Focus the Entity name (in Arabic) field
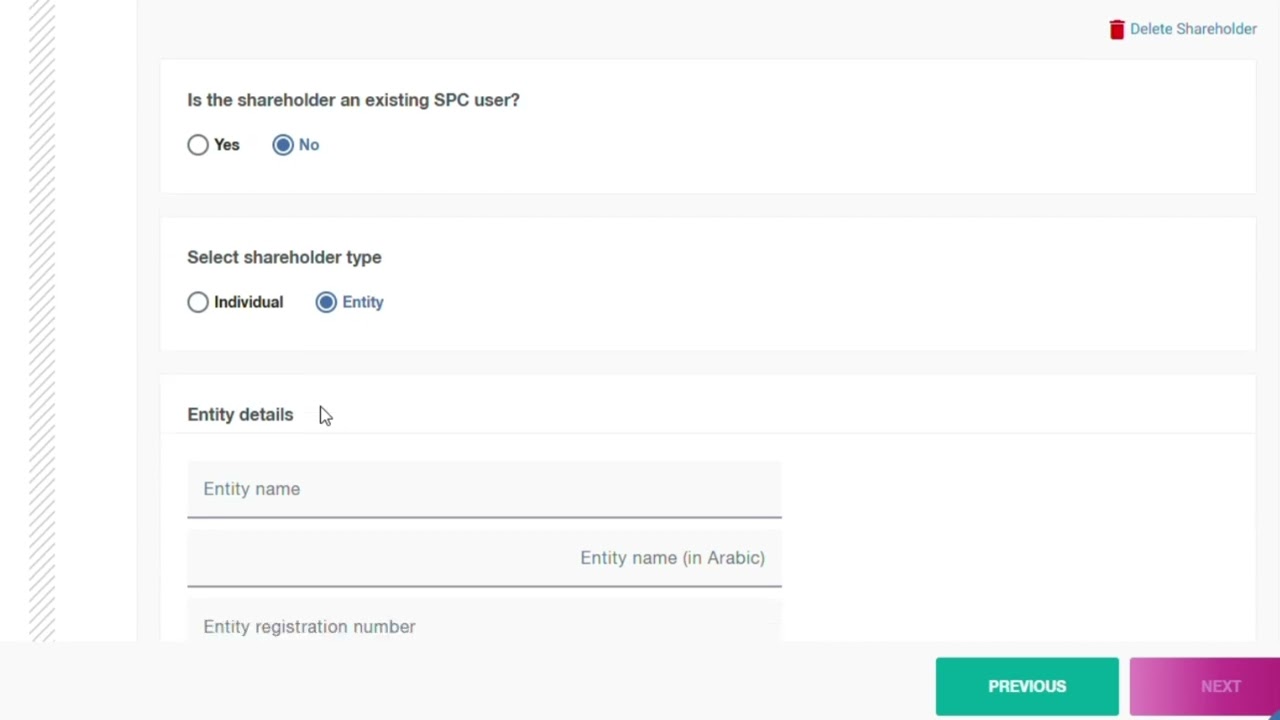Image resolution: width=1280 pixels, height=720 pixels. pos(484,558)
